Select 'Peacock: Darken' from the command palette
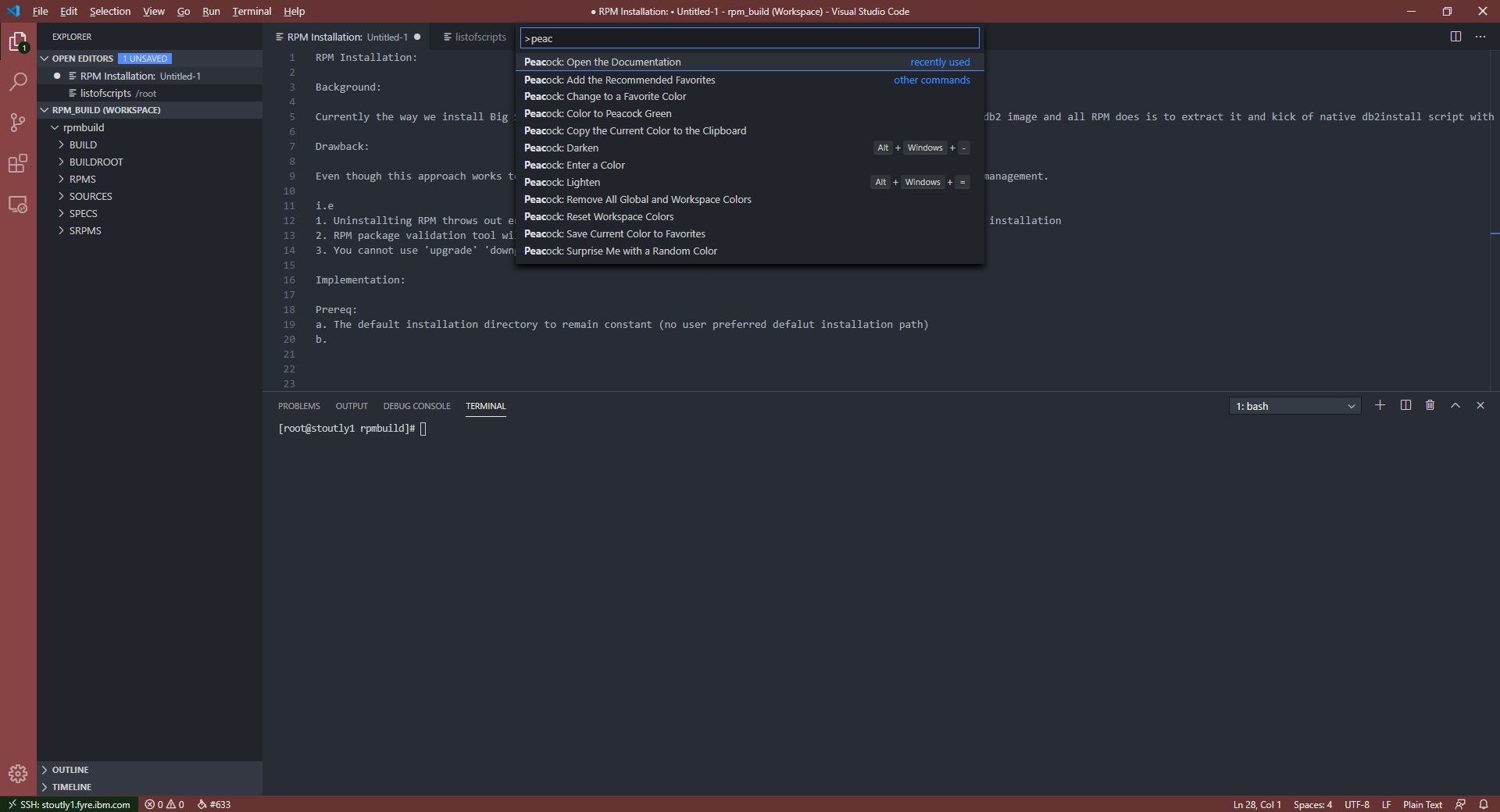The image size is (1500, 812). click(x=561, y=148)
